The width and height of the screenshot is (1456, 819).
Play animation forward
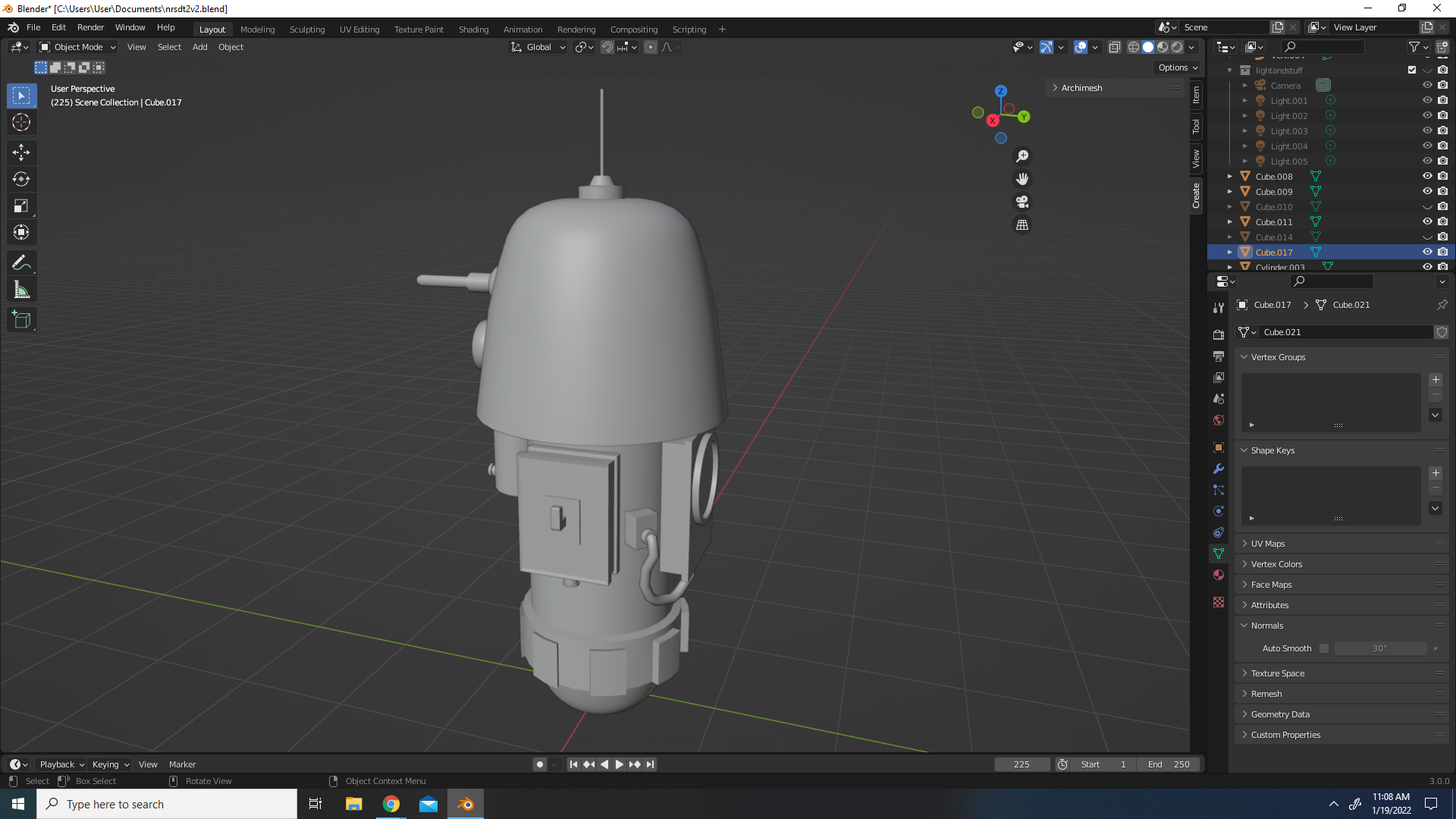click(620, 764)
